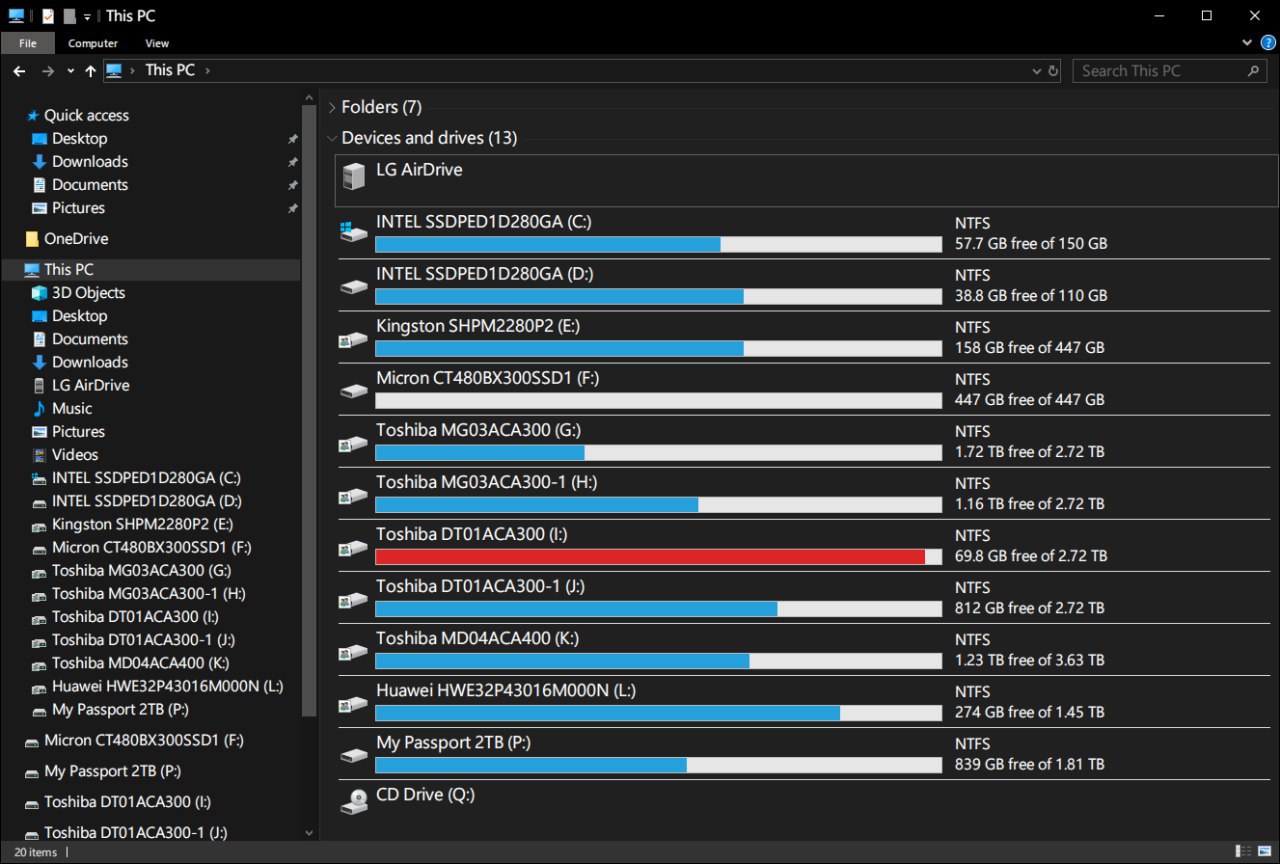Switch to details view in status bar
The height and width of the screenshot is (864, 1280).
coord(1243,851)
